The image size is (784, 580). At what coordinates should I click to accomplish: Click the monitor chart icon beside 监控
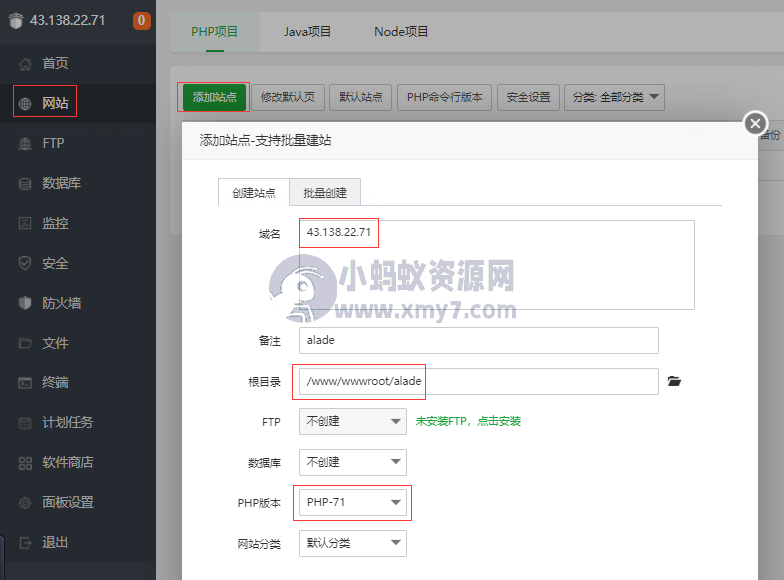click(25, 223)
